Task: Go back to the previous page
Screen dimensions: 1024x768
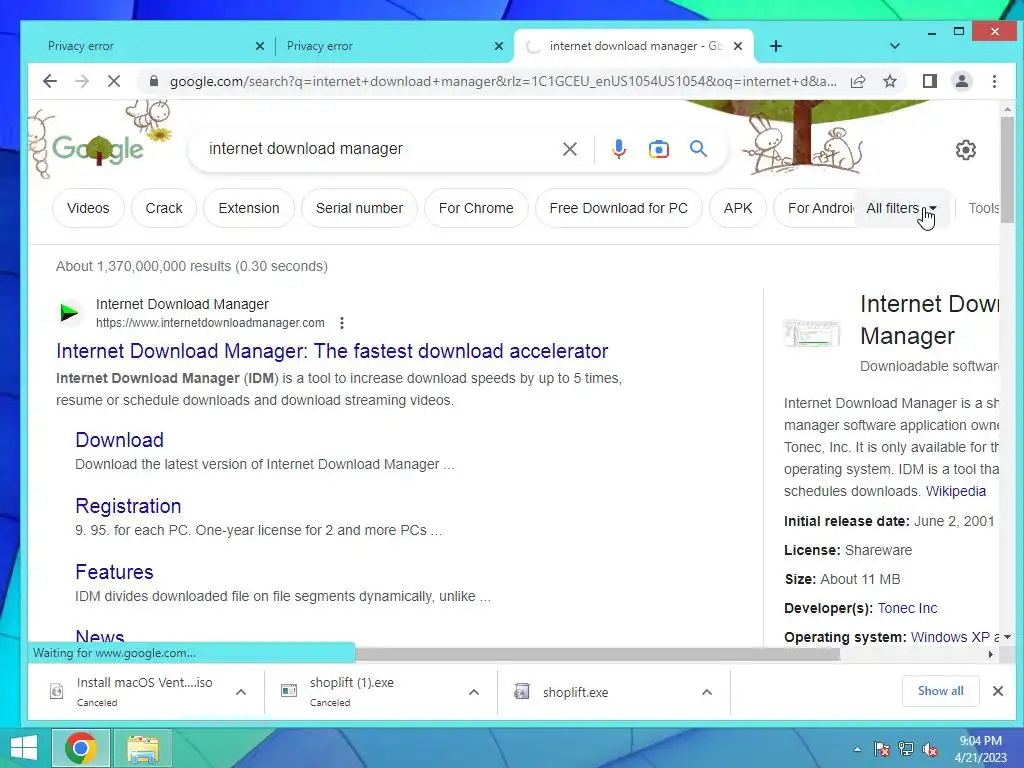Action: [50, 81]
